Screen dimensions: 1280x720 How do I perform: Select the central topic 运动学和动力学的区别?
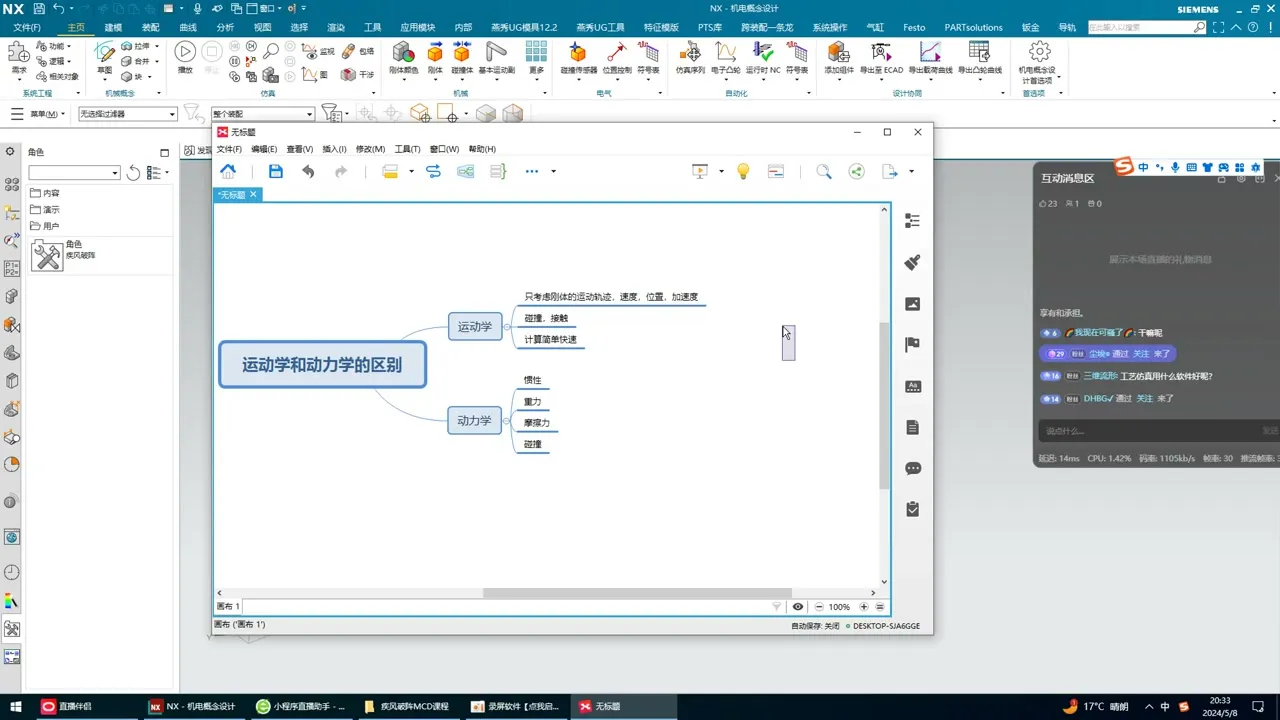point(322,365)
